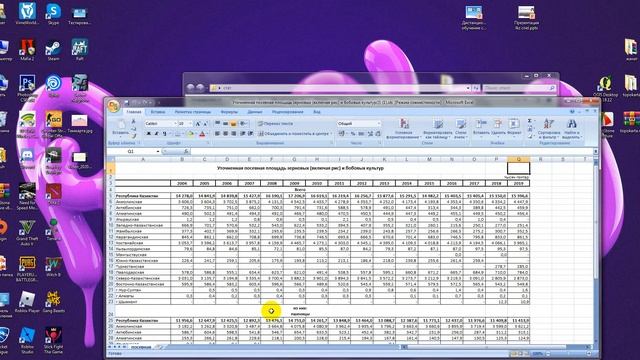The width and height of the screenshot is (640, 360).
Task: Open Format as Table (Форматировать как таблицу)
Action: 438,128
